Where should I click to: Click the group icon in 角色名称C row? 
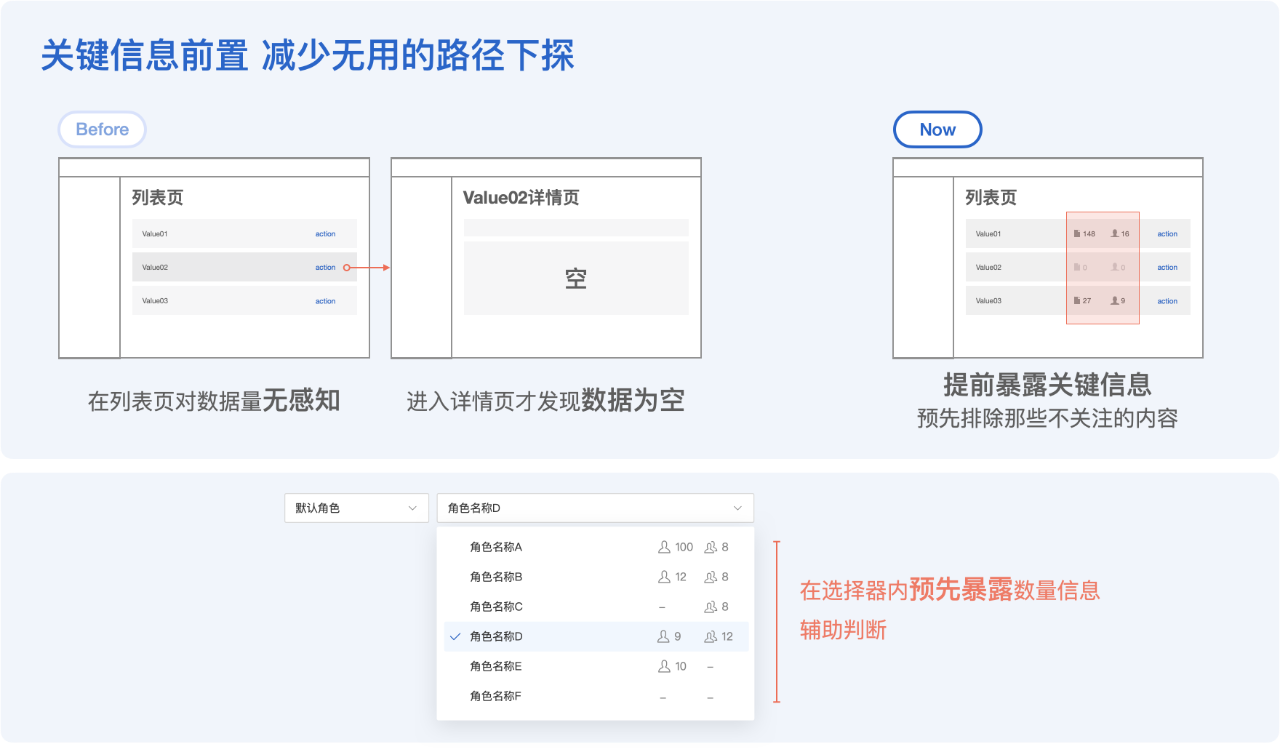pos(710,607)
